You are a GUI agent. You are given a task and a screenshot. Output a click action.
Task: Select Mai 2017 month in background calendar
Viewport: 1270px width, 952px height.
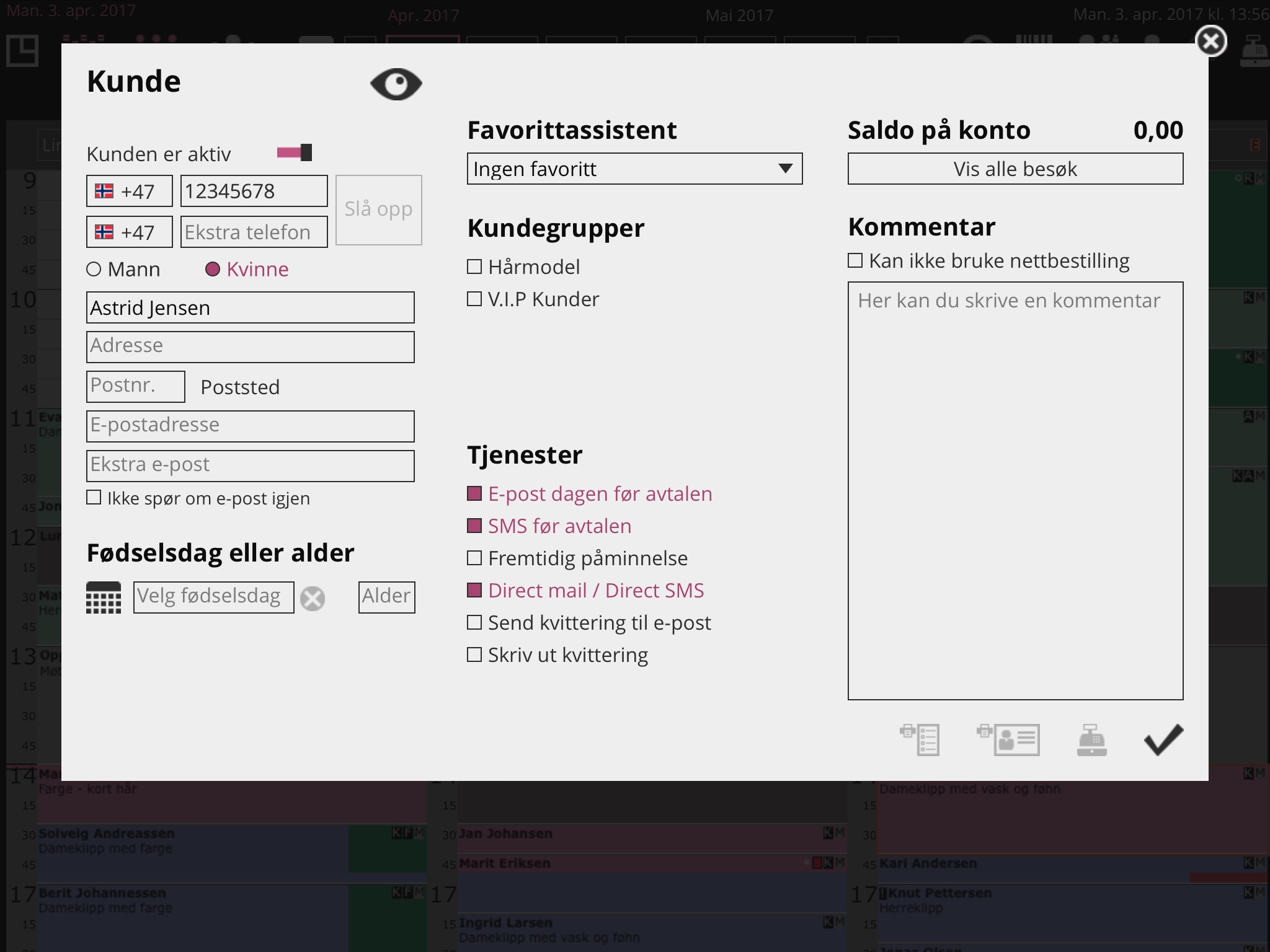(739, 15)
